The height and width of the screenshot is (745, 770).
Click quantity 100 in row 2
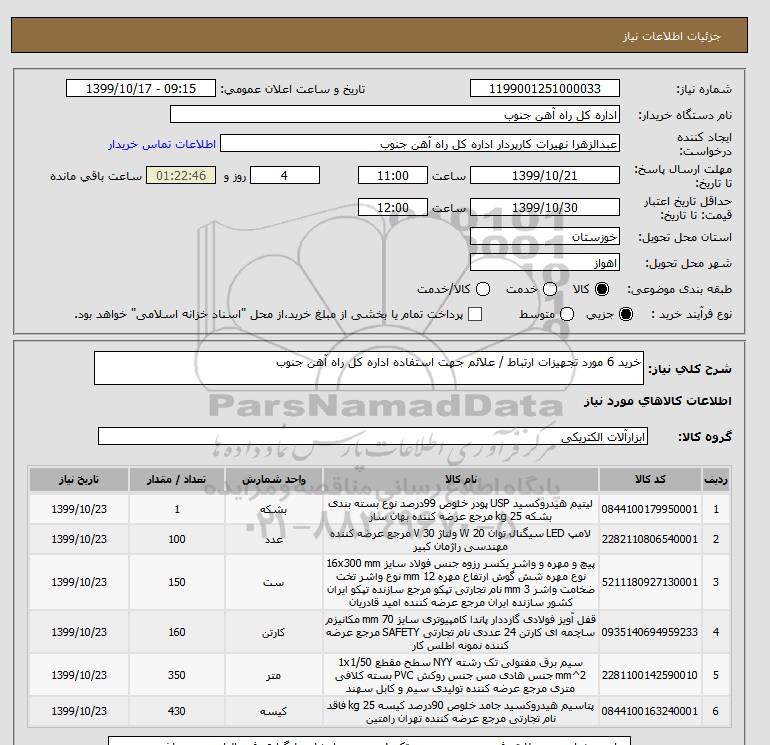point(177,539)
